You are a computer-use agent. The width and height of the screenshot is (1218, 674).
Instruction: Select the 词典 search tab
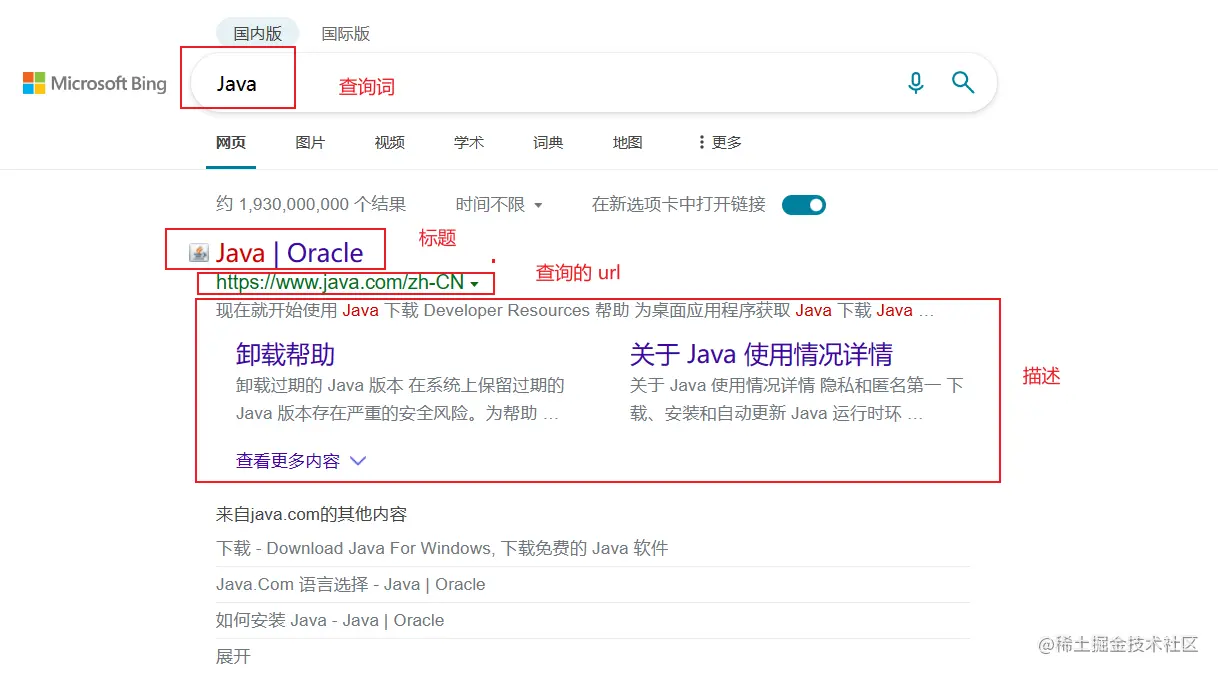[x=548, y=143]
